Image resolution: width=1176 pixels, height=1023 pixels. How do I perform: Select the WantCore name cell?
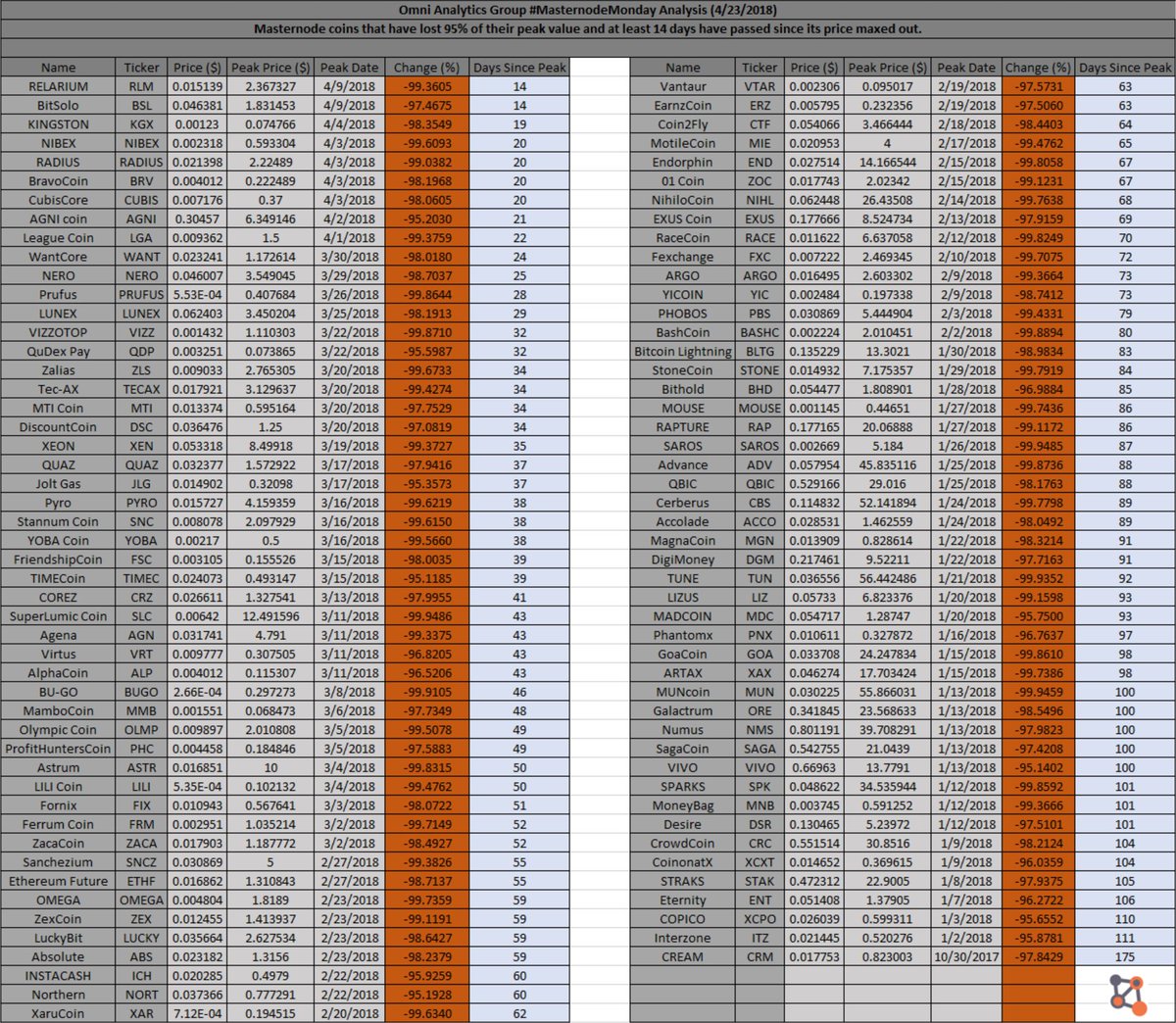point(58,257)
